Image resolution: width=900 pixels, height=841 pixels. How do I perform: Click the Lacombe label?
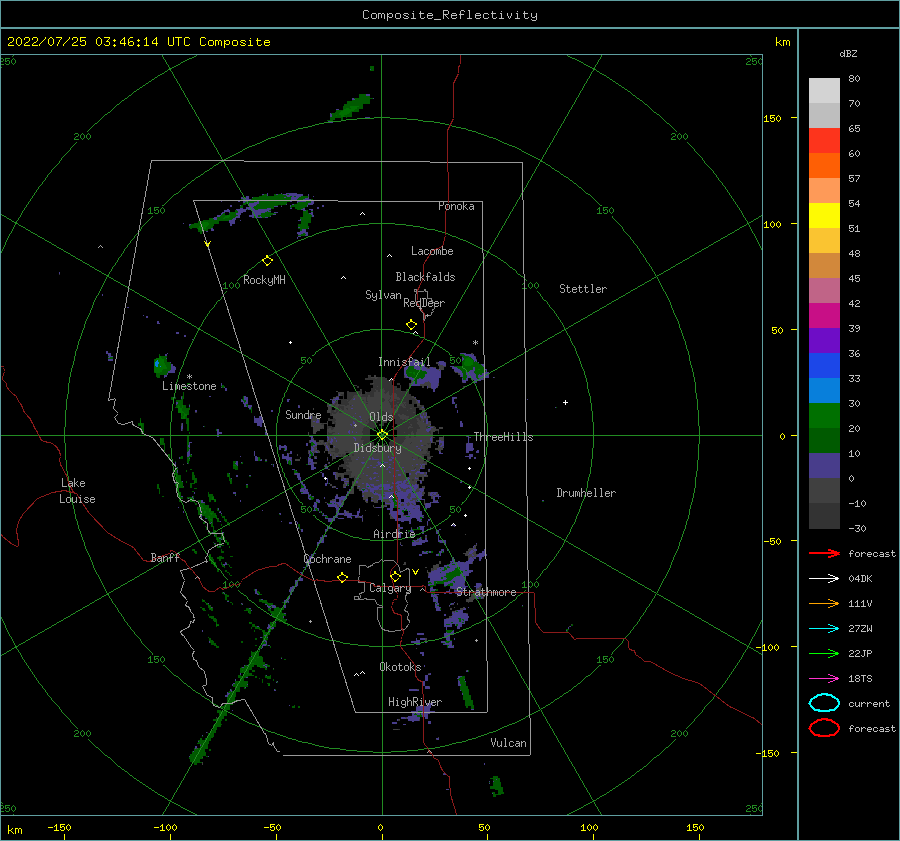pyautogui.click(x=432, y=251)
